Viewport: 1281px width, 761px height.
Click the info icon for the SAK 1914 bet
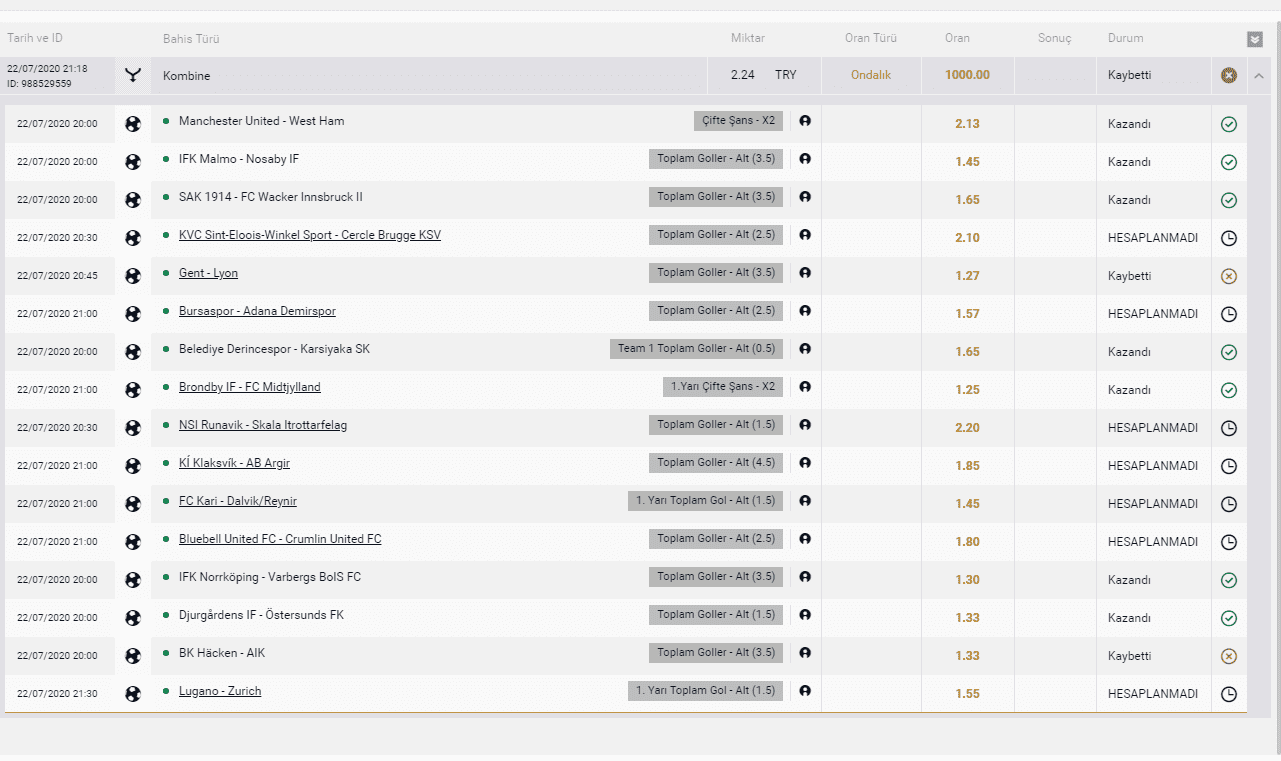coord(805,197)
